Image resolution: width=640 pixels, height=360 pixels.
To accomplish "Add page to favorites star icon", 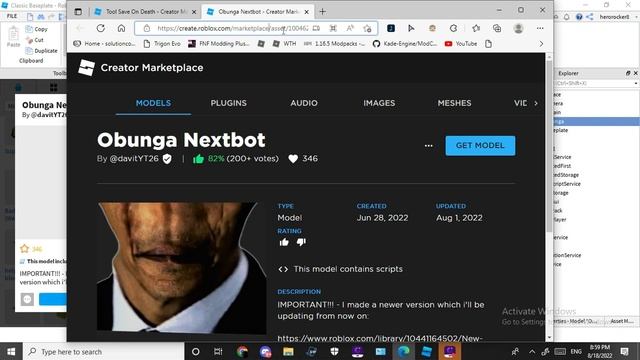I will 367,28.
